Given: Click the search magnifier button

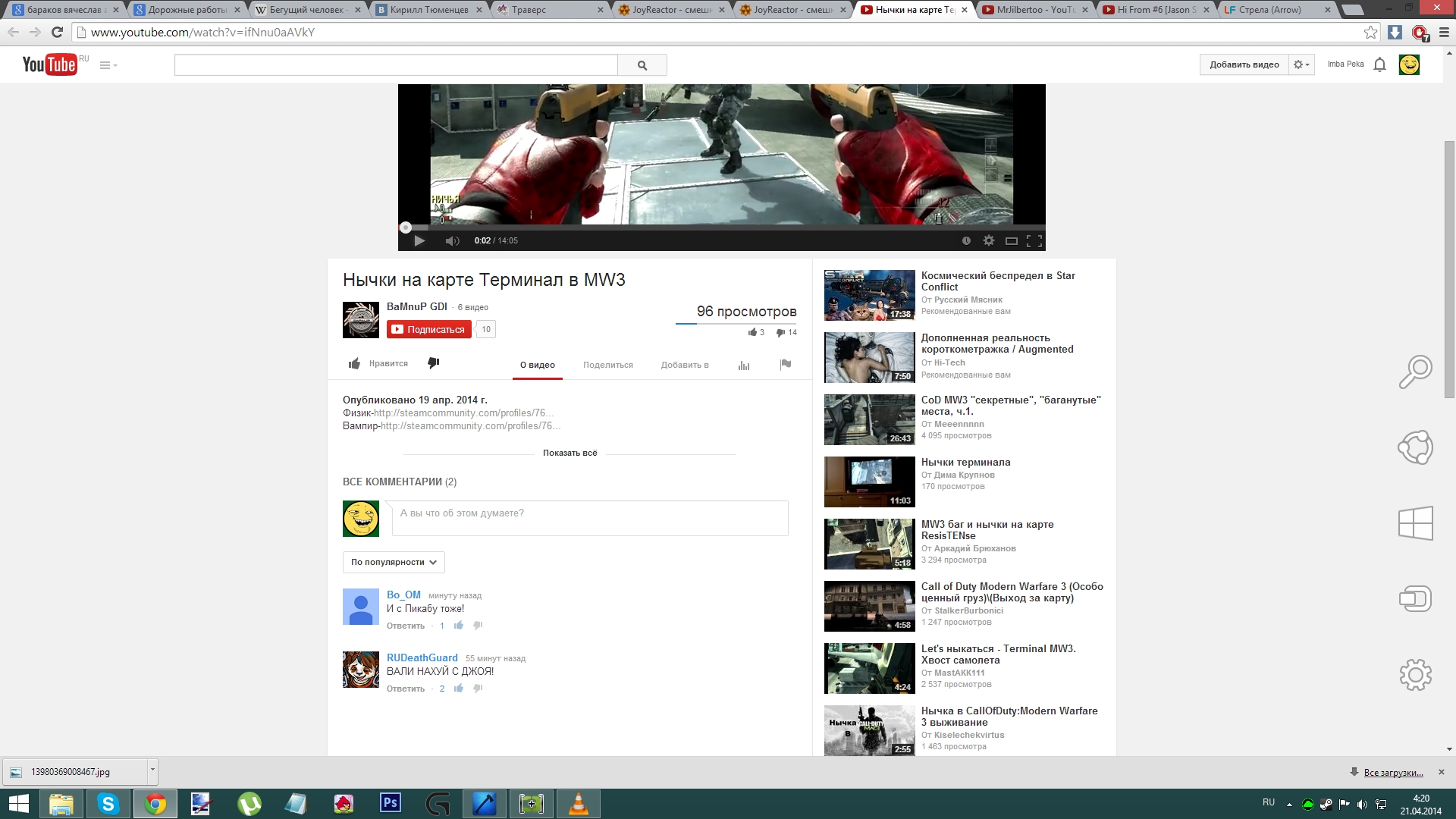Looking at the screenshot, I should (642, 65).
